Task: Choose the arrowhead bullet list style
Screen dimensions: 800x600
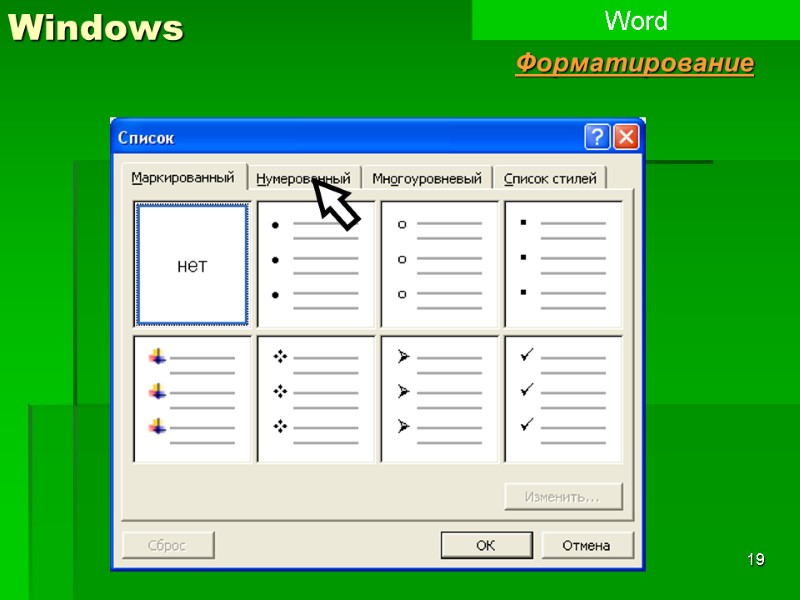Action: [x=439, y=399]
